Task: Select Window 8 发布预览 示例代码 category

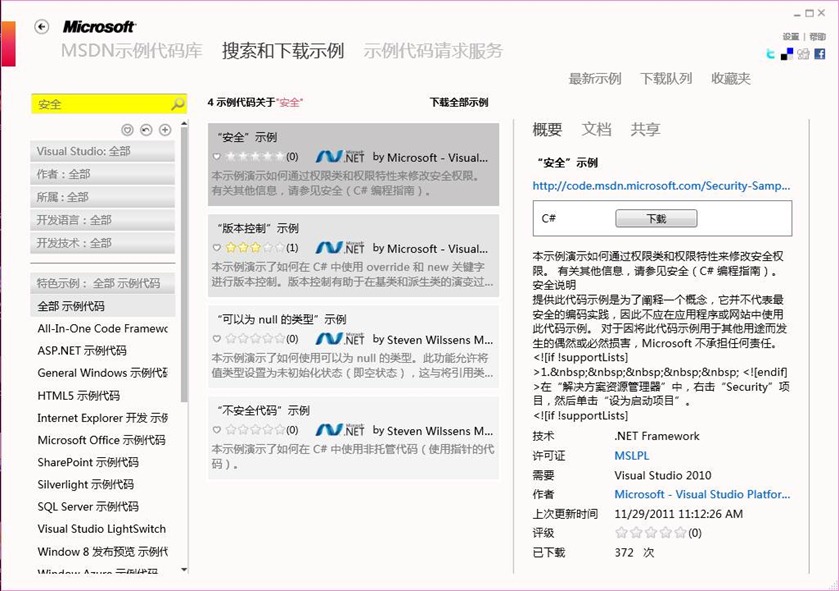Action: point(103,551)
